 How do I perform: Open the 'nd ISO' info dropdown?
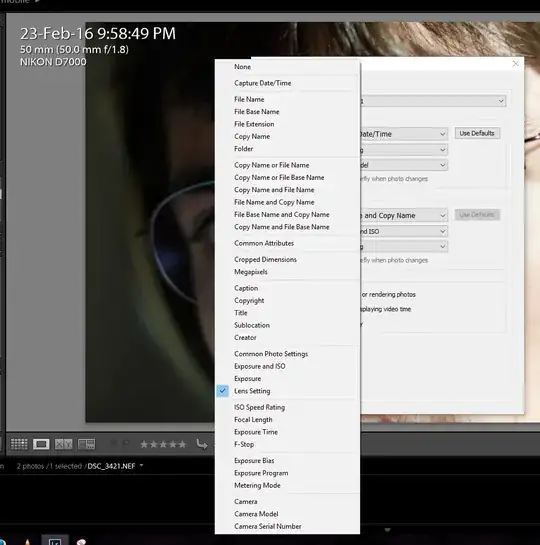404,231
